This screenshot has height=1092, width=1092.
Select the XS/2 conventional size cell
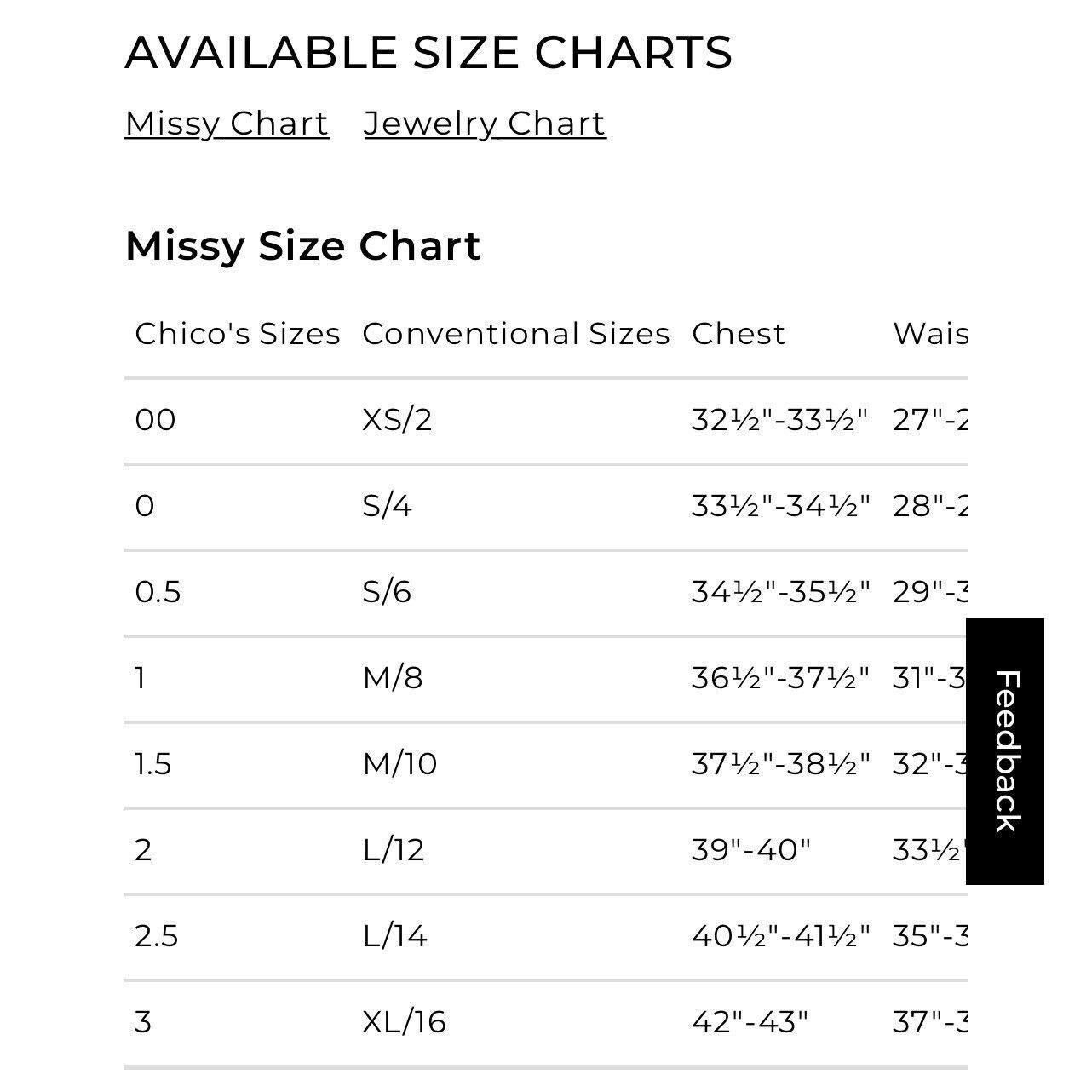397,420
